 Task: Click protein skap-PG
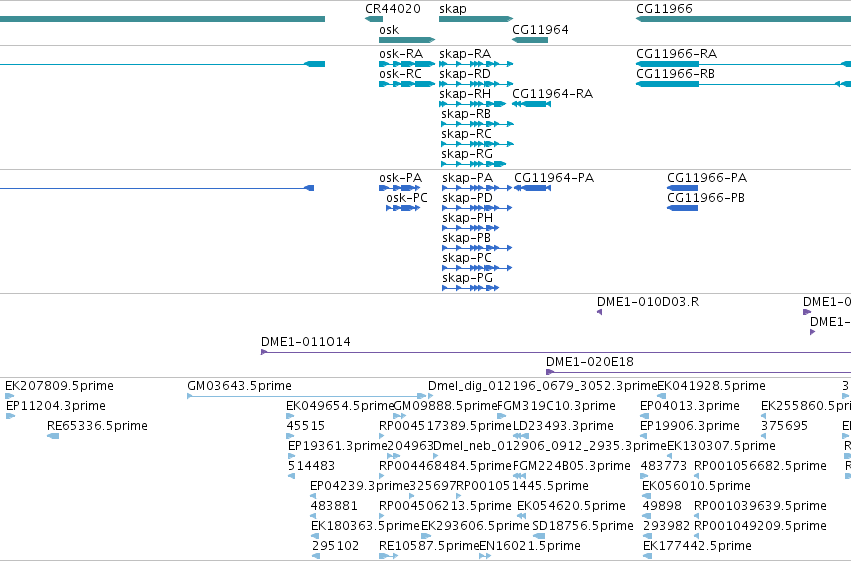click(x=471, y=288)
